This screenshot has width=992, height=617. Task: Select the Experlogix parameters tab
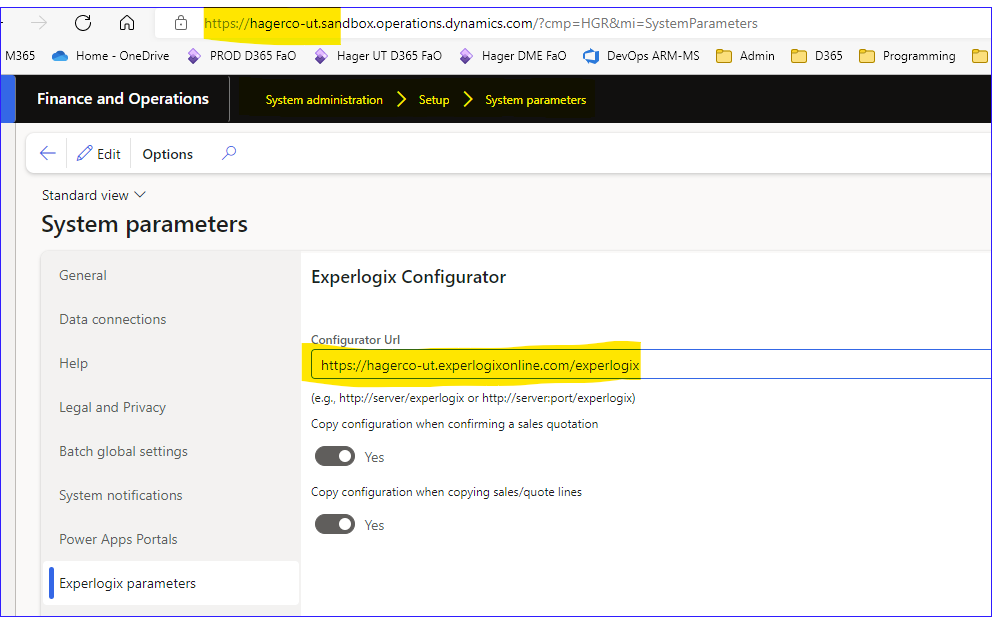(x=171, y=583)
